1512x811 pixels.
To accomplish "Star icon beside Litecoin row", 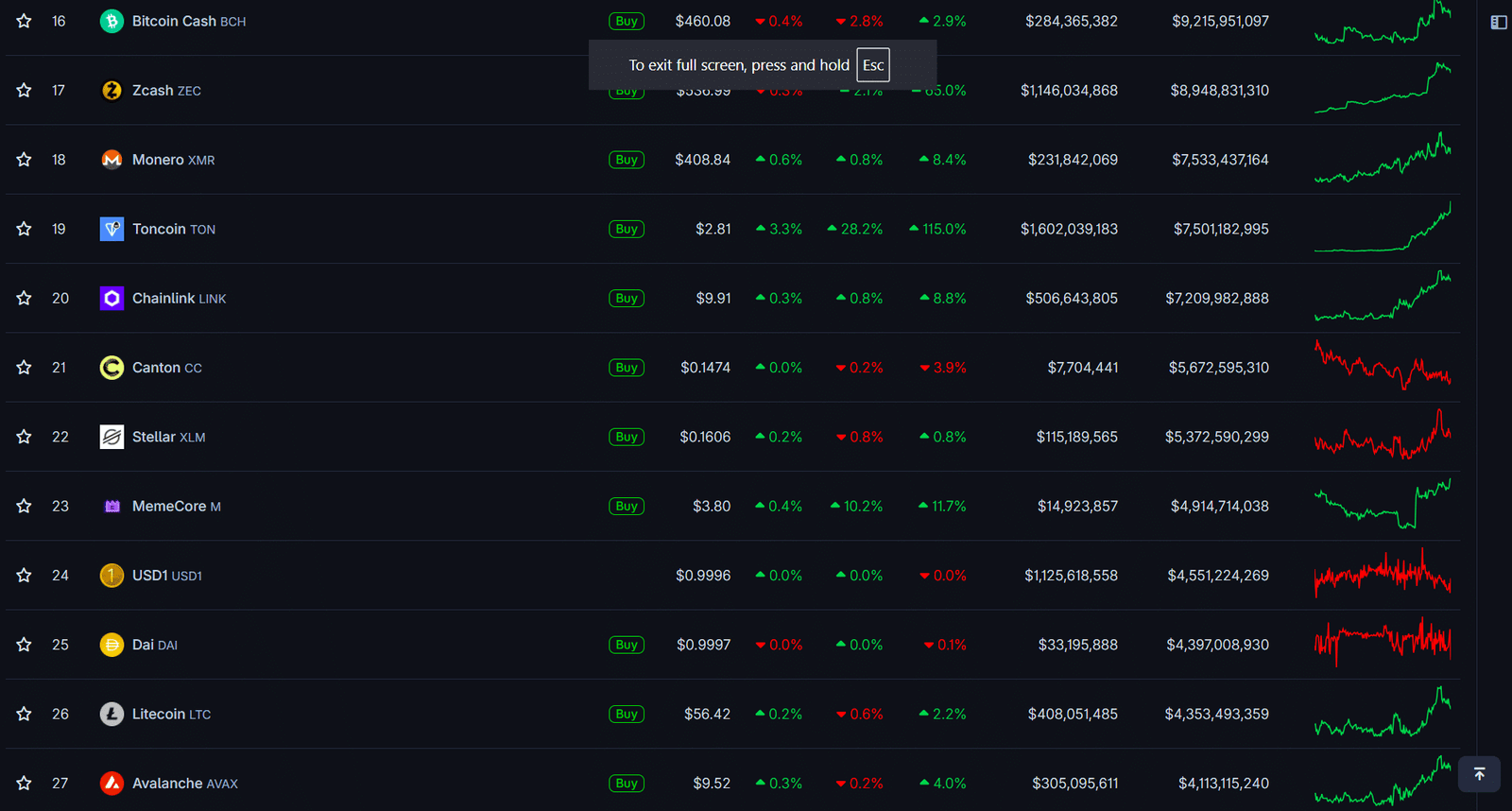I will (x=24, y=714).
